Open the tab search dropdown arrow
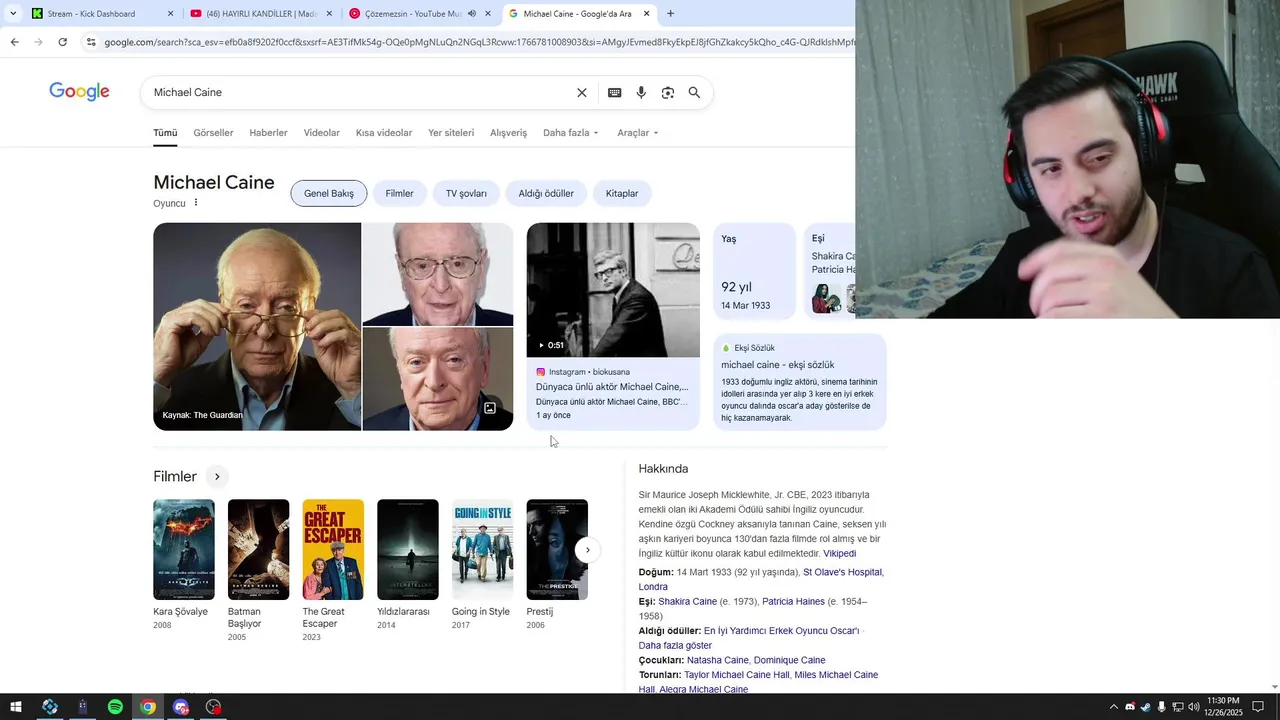 13,14
